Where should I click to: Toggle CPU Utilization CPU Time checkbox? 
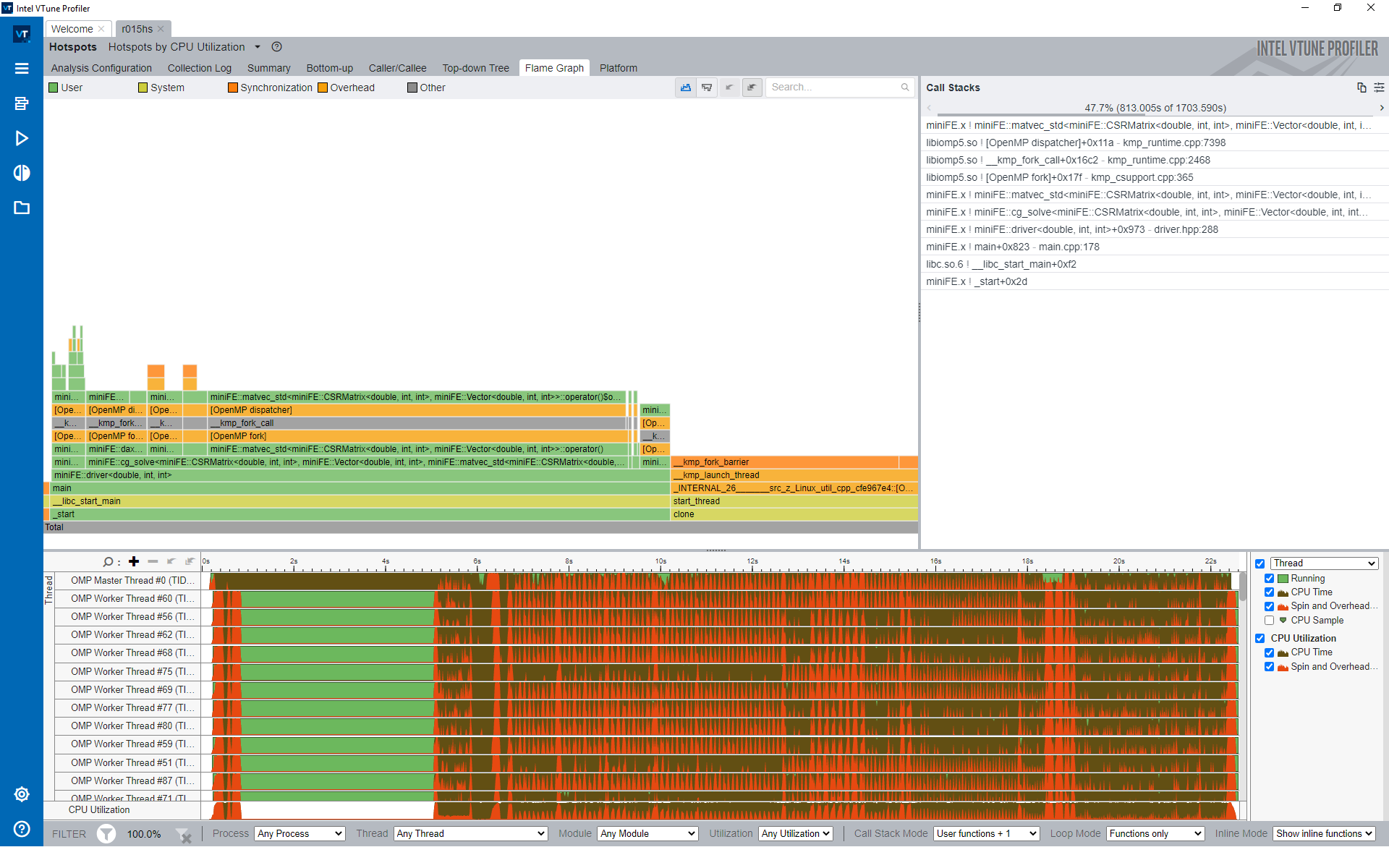pos(1269,652)
